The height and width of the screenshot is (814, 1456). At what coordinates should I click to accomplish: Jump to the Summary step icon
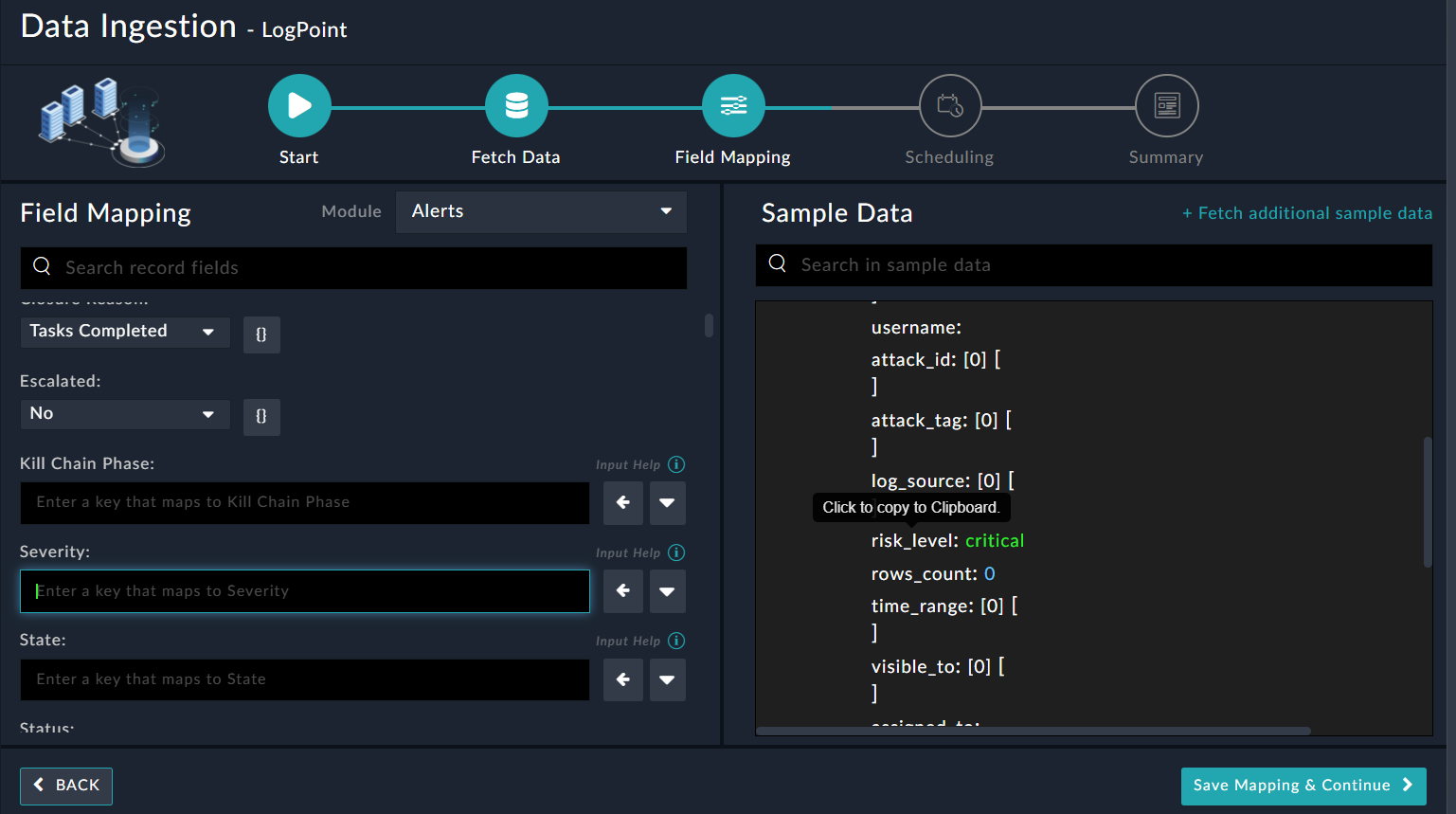point(1166,105)
